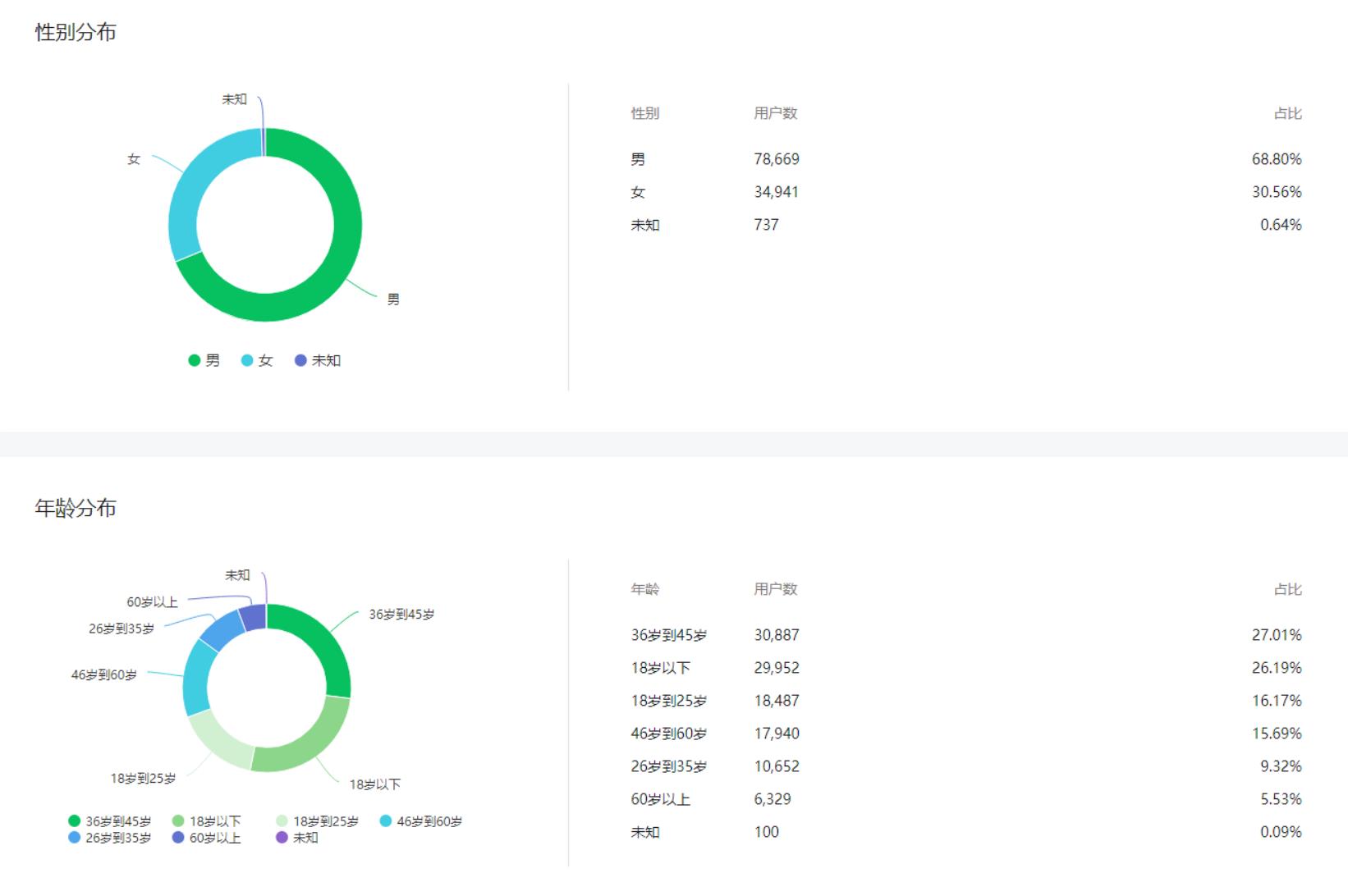Click the 性别分布 section title
This screenshot has width=1348, height=896.
[76, 32]
